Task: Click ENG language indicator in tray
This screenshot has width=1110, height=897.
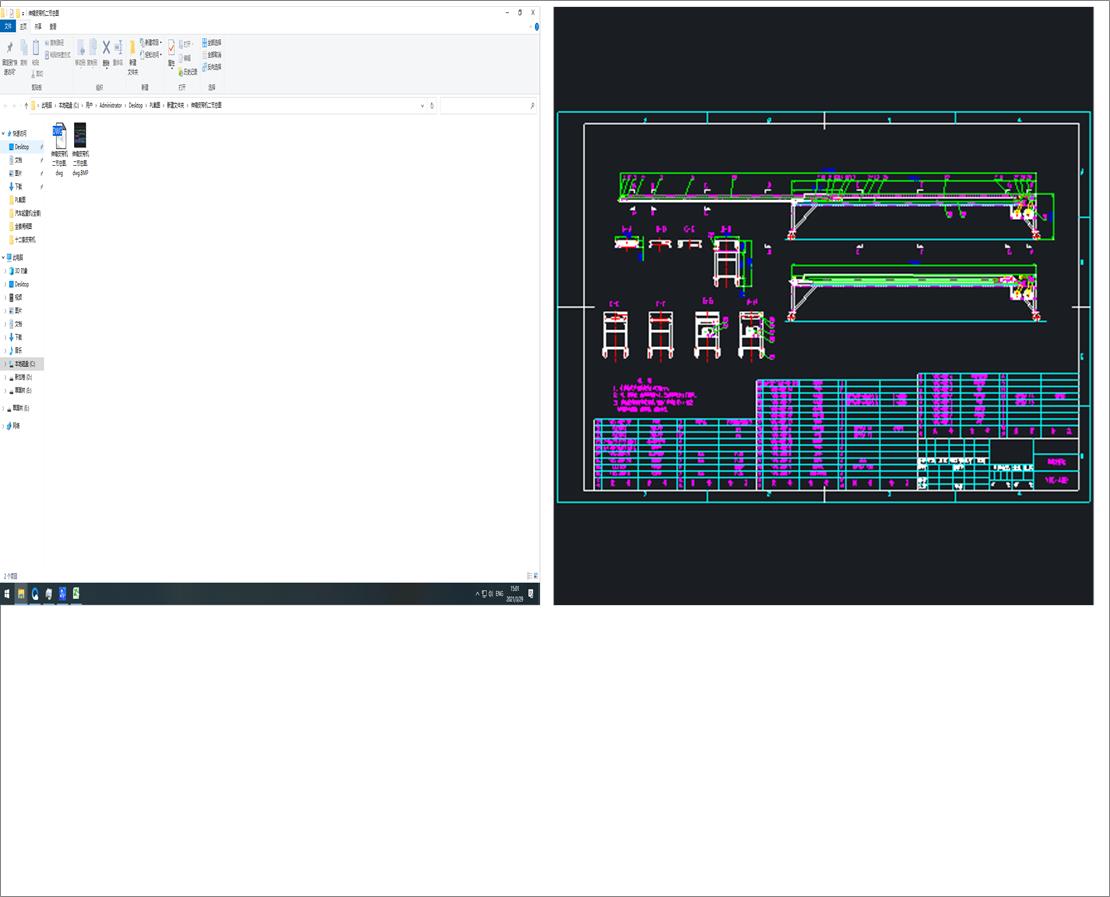Action: [499, 594]
